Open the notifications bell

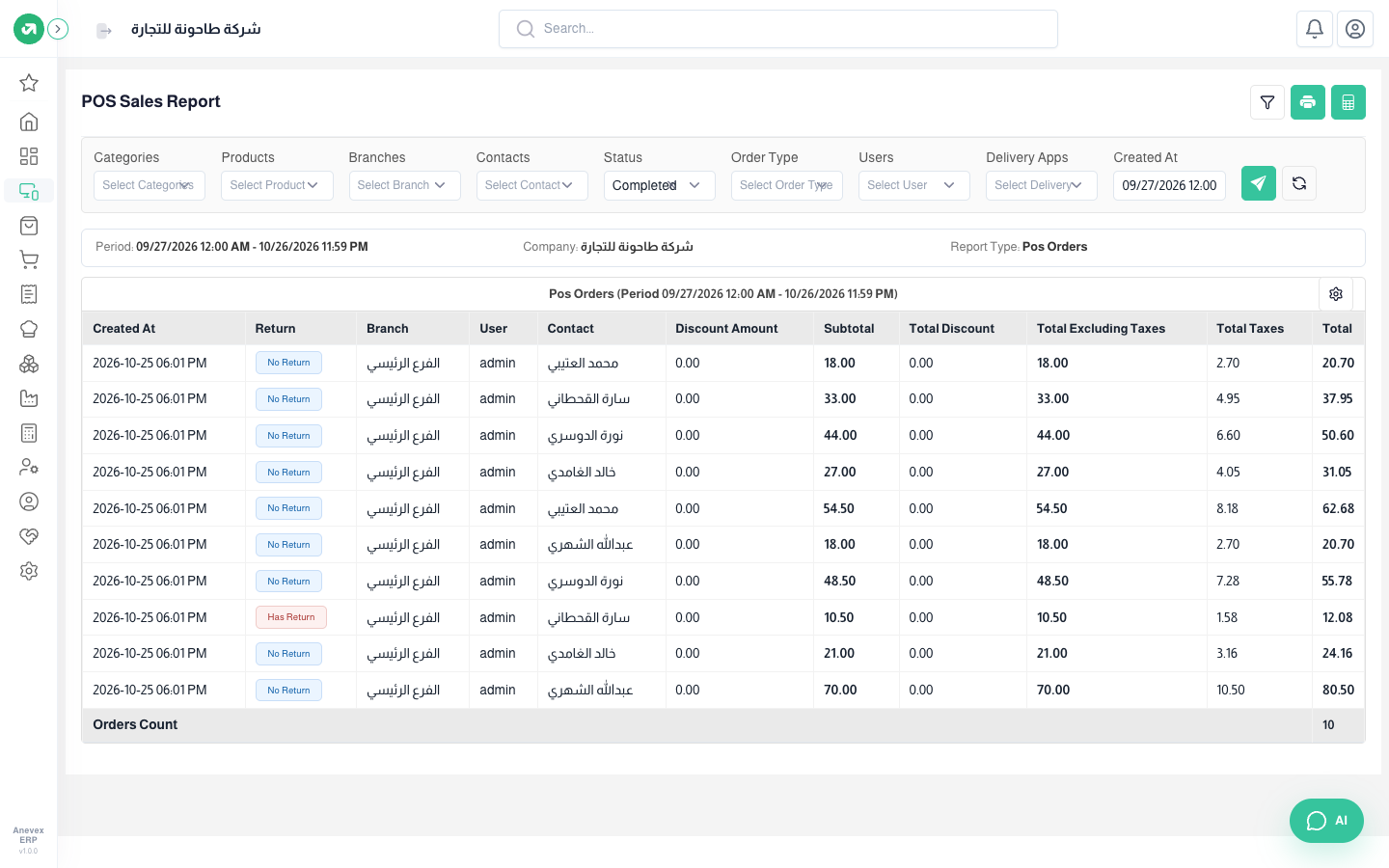tap(1315, 29)
